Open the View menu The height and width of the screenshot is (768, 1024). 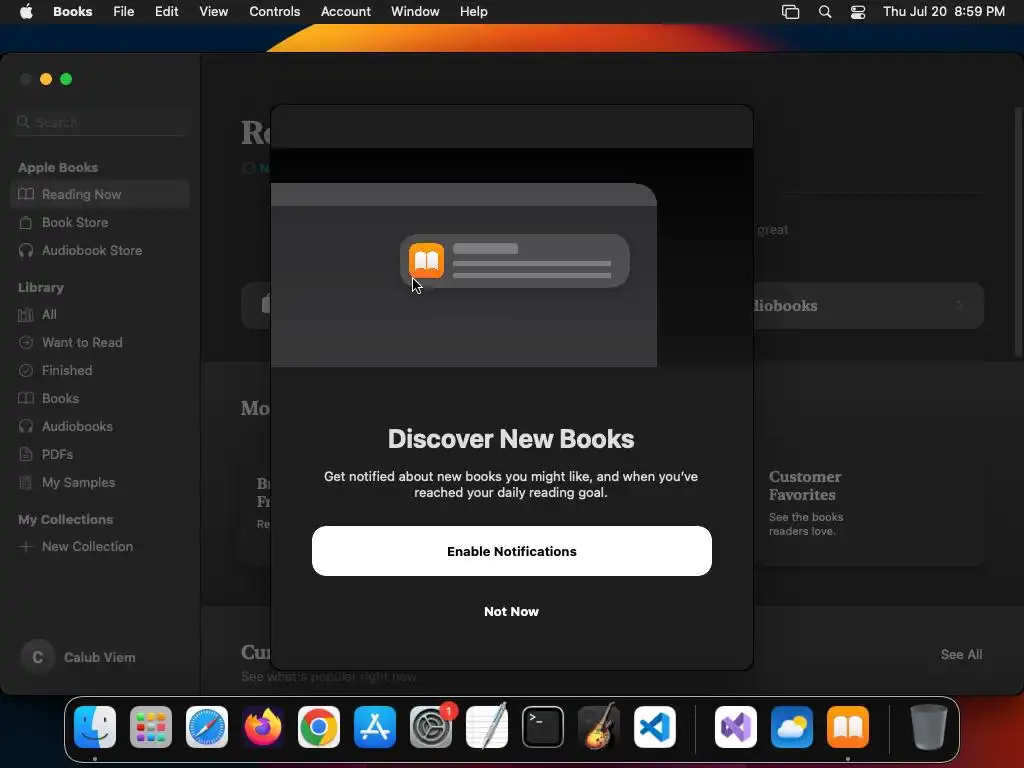click(214, 11)
